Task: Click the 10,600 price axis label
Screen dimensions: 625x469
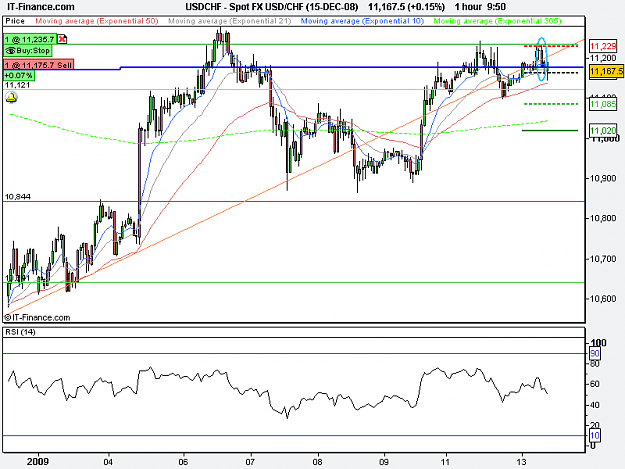Action: 604,299
